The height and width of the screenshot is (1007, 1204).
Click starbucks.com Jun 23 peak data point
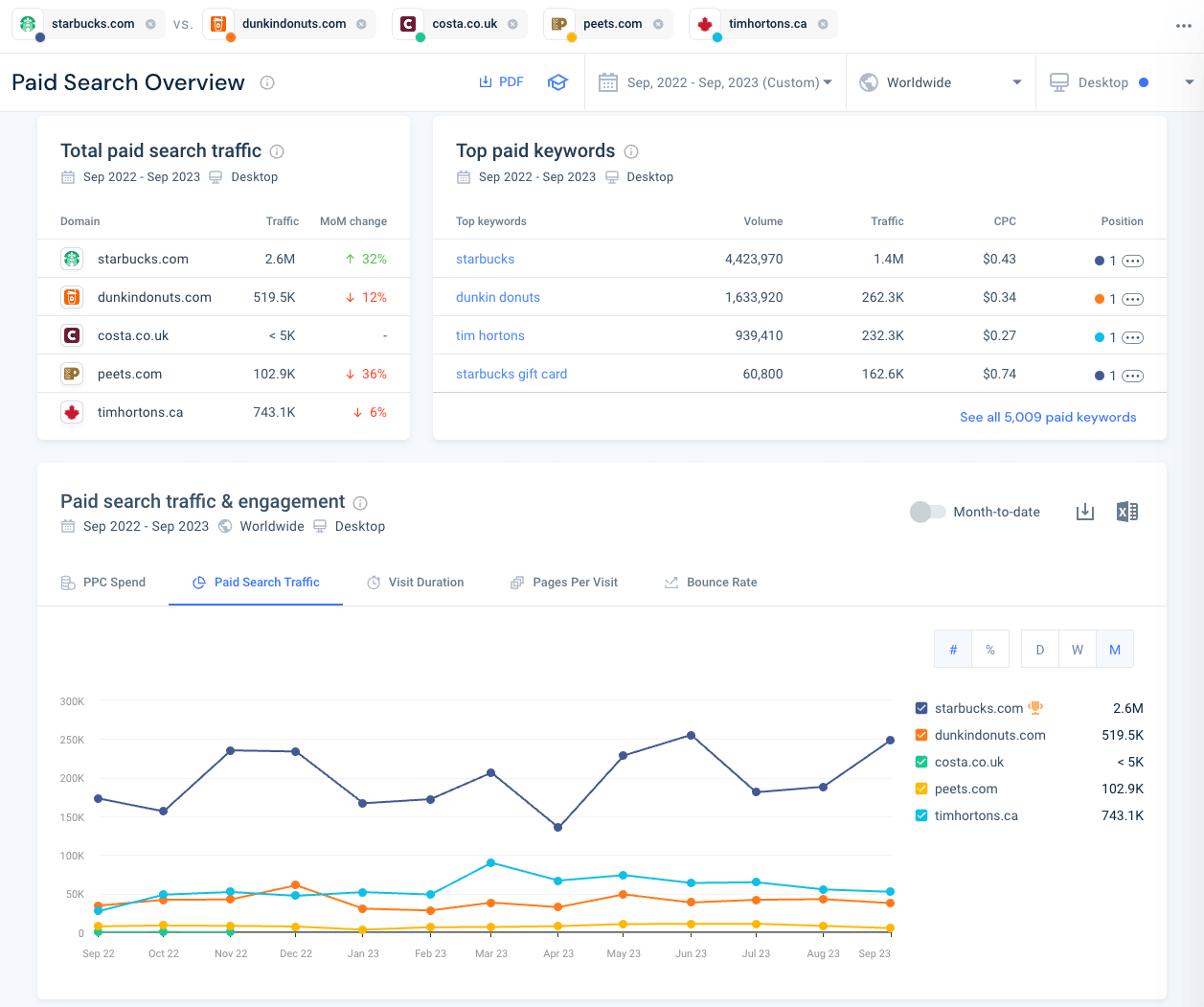(x=691, y=736)
